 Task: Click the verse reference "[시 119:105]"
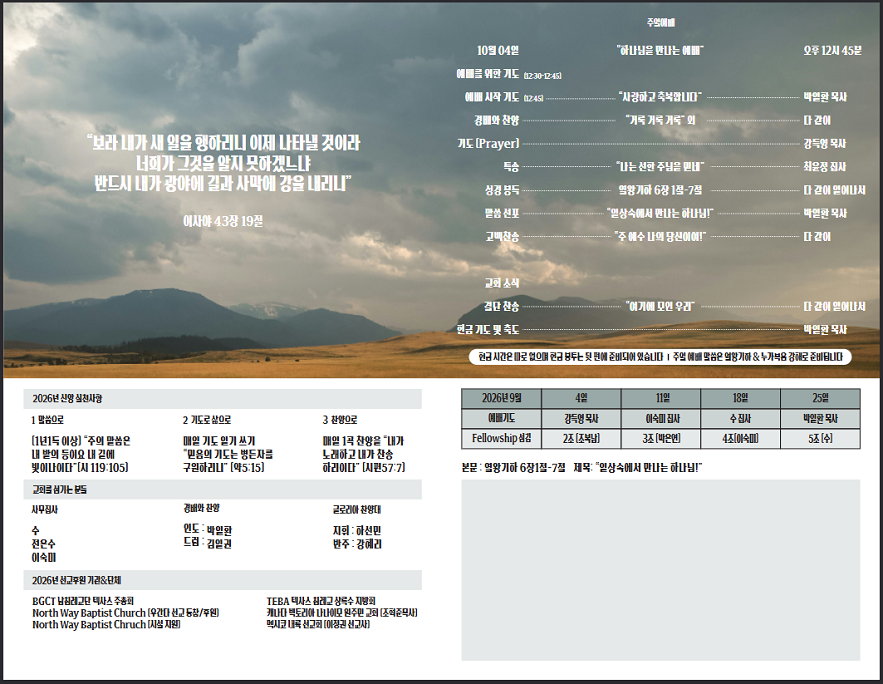point(102,468)
